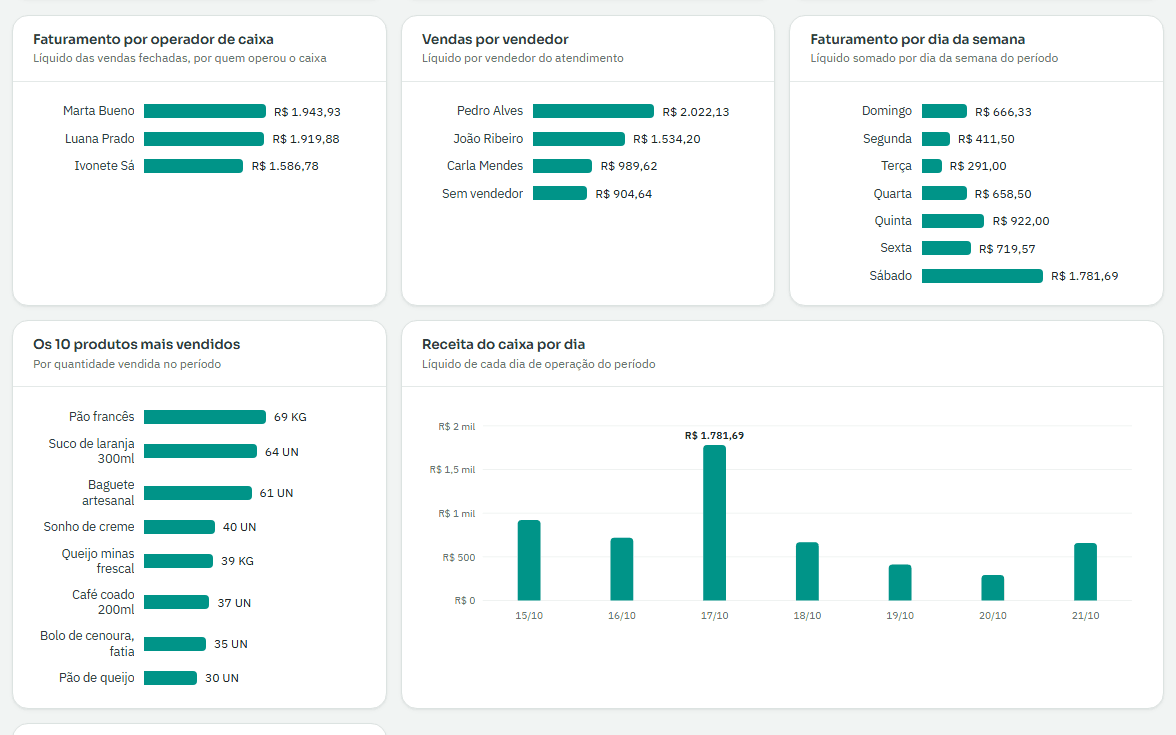
Task: Click the Suco de laranja 300ml bar
Action: coord(200,451)
